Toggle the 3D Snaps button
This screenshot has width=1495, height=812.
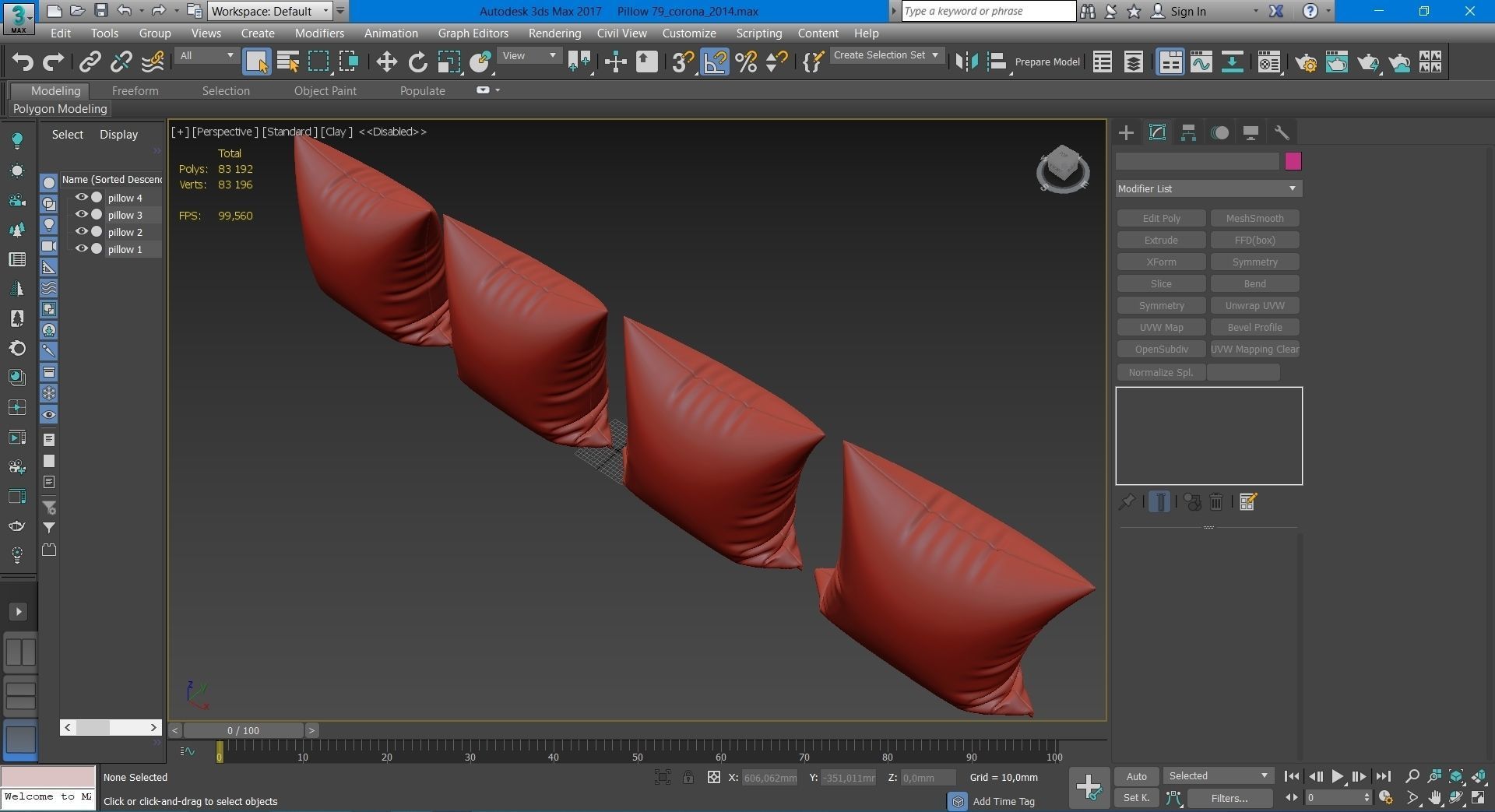coord(683,62)
